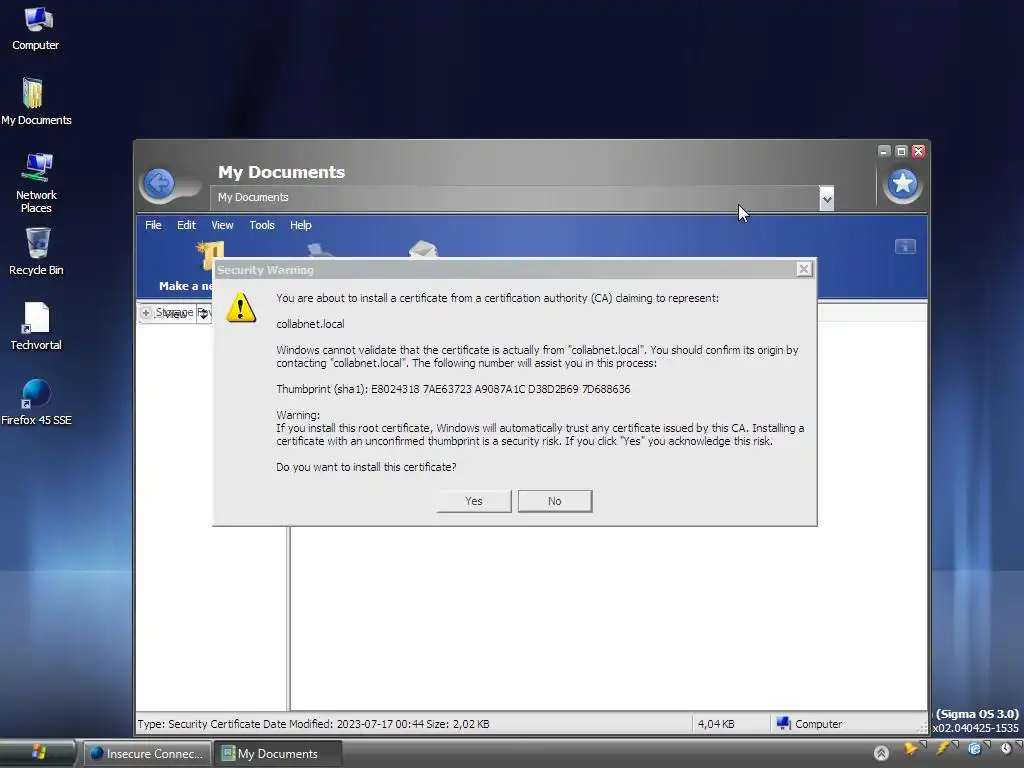Click the Start button on taskbar
The width and height of the screenshot is (1024, 768).
click(x=38, y=753)
